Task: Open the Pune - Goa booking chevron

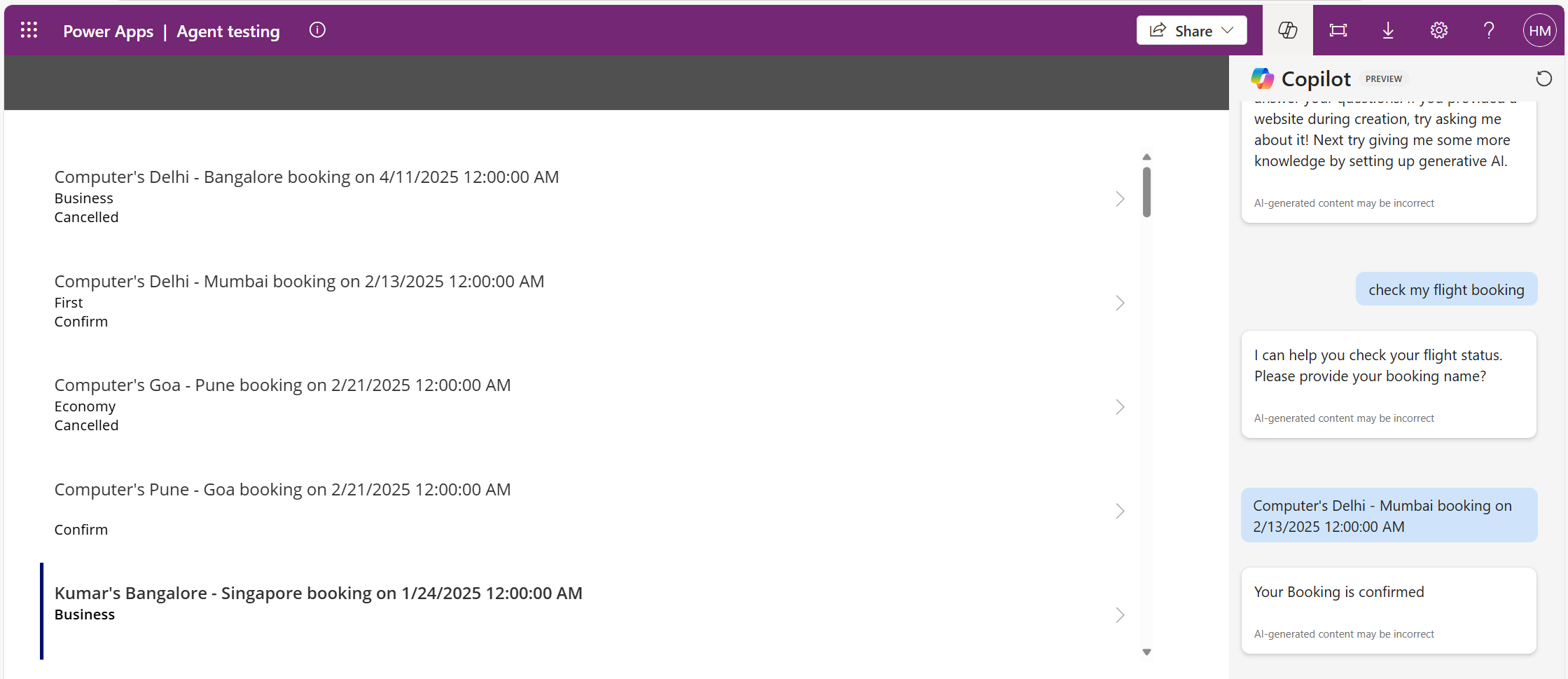Action: (1120, 511)
